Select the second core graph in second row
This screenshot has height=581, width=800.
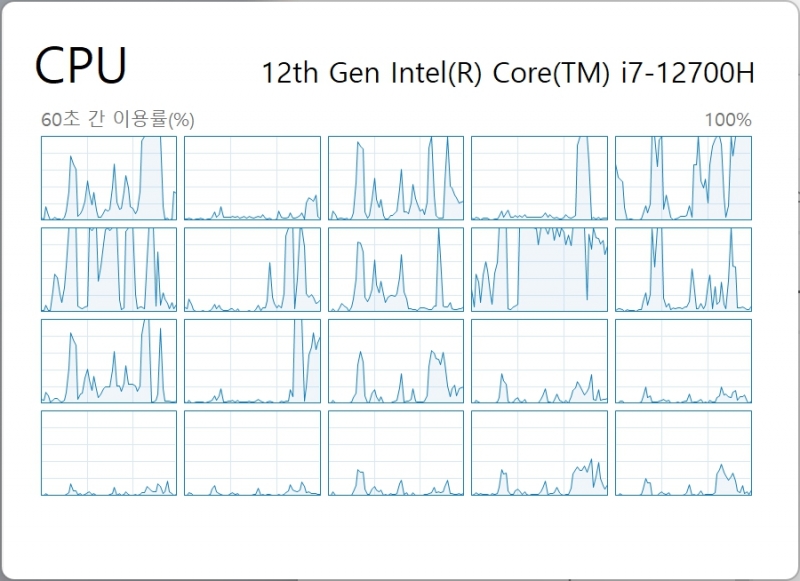pos(253,269)
